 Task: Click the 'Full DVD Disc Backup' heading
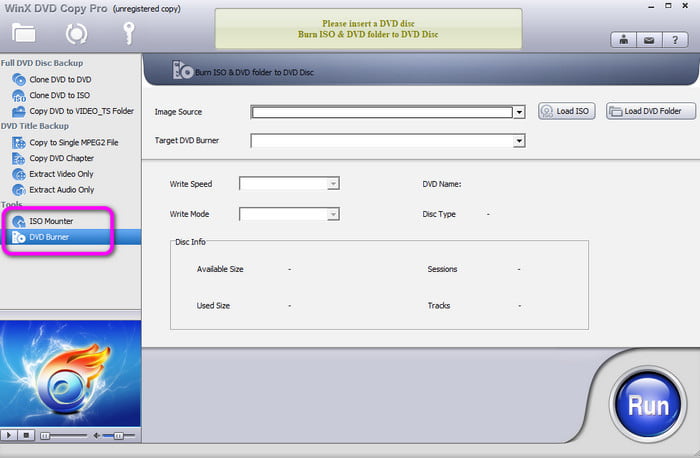tap(42, 63)
